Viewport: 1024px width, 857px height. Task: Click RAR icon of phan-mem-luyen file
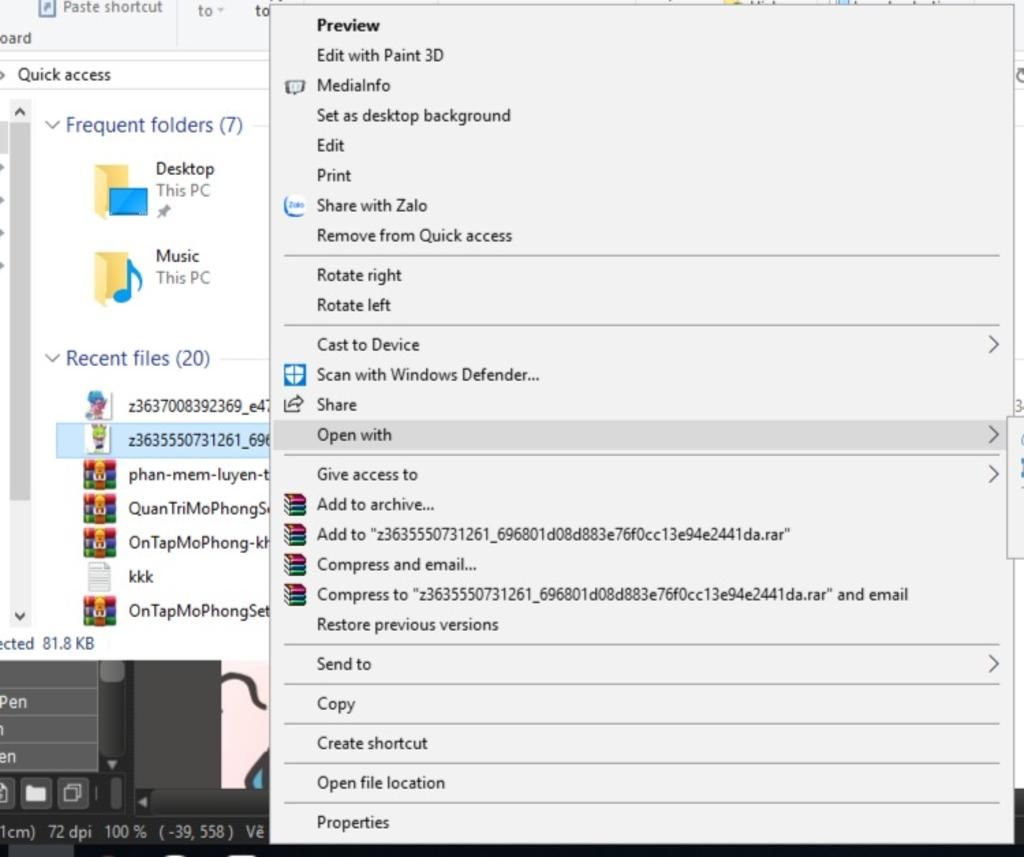click(x=99, y=474)
